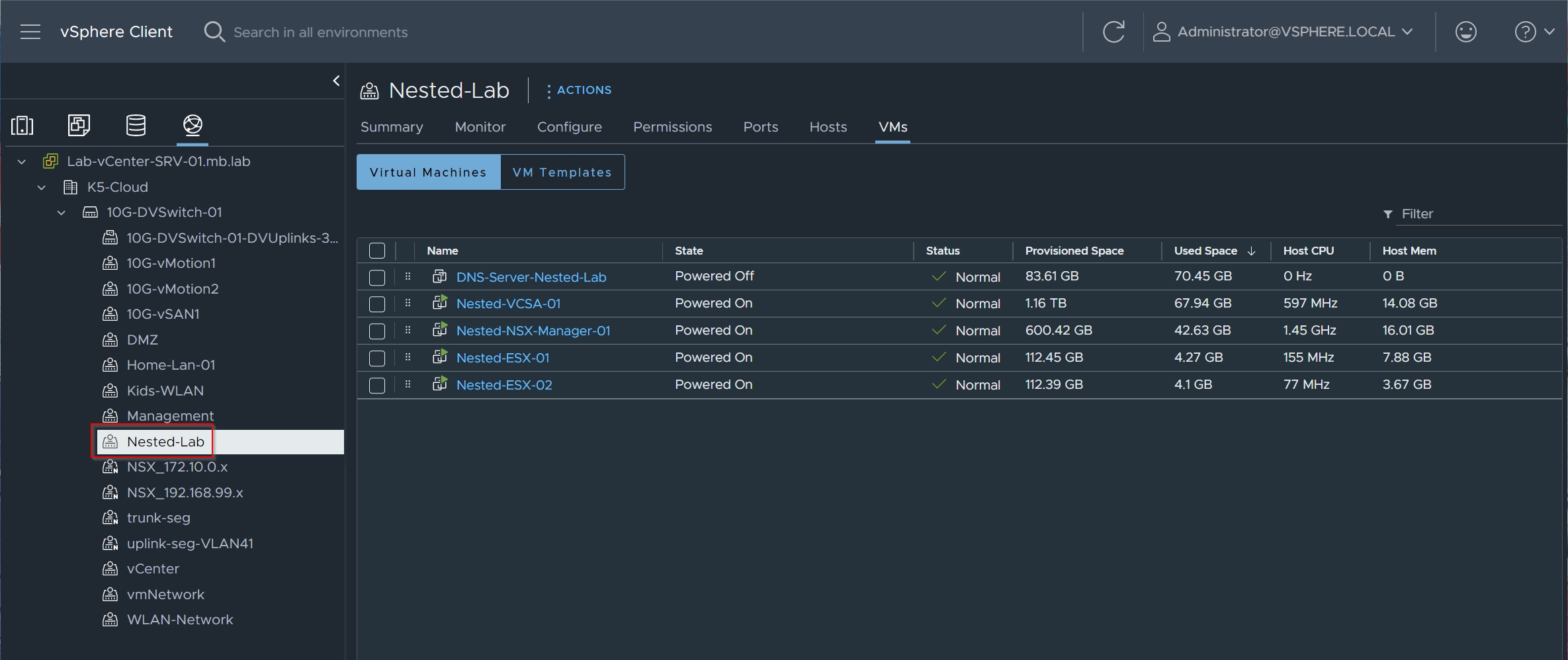Switch to the Monitor tab
Viewport: 1568px width, 660px height.
[x=480, y=127]
